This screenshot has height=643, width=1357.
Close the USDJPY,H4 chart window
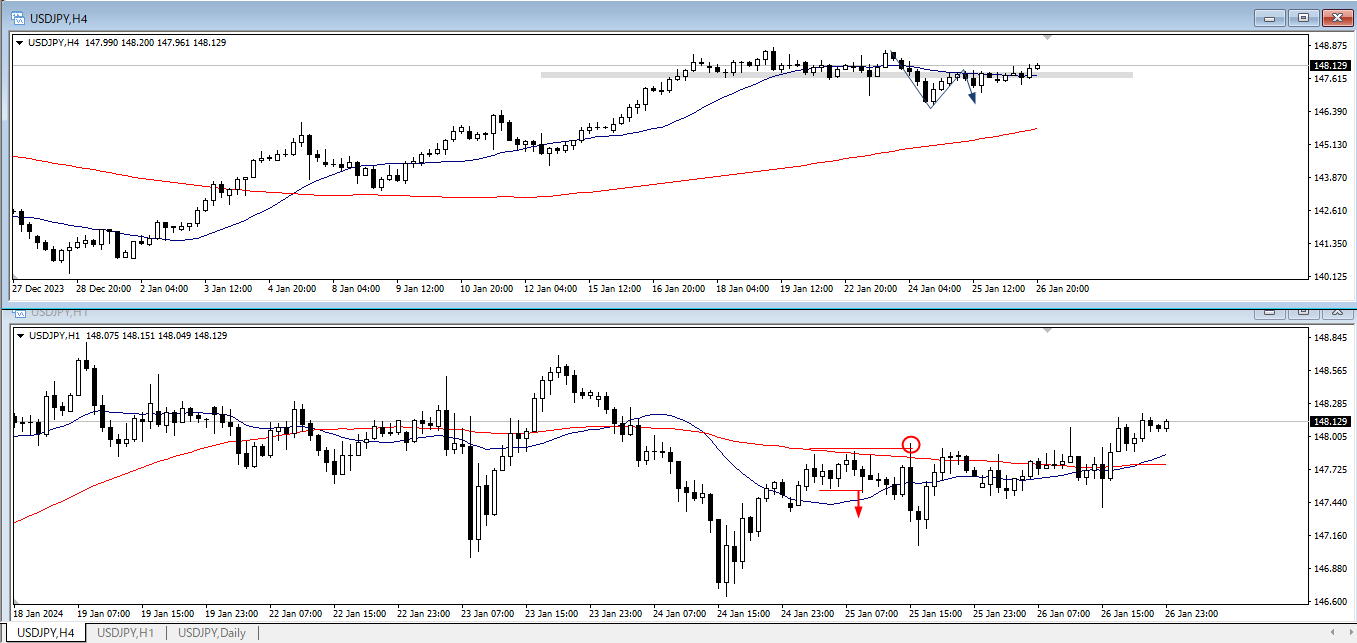pyautogui.click(x=1335, y=18)
